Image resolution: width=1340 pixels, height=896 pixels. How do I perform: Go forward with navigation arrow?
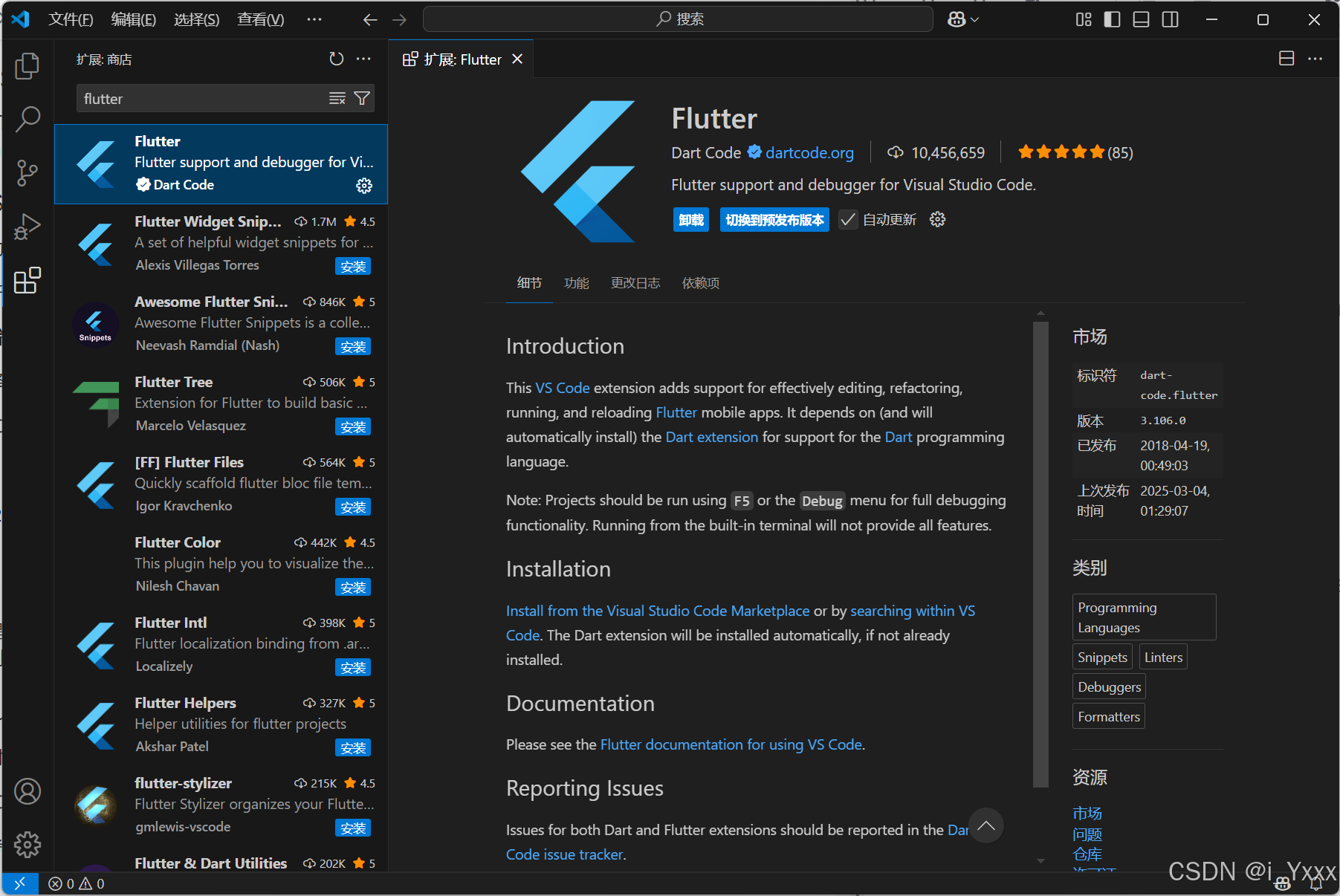pos(400,19)
